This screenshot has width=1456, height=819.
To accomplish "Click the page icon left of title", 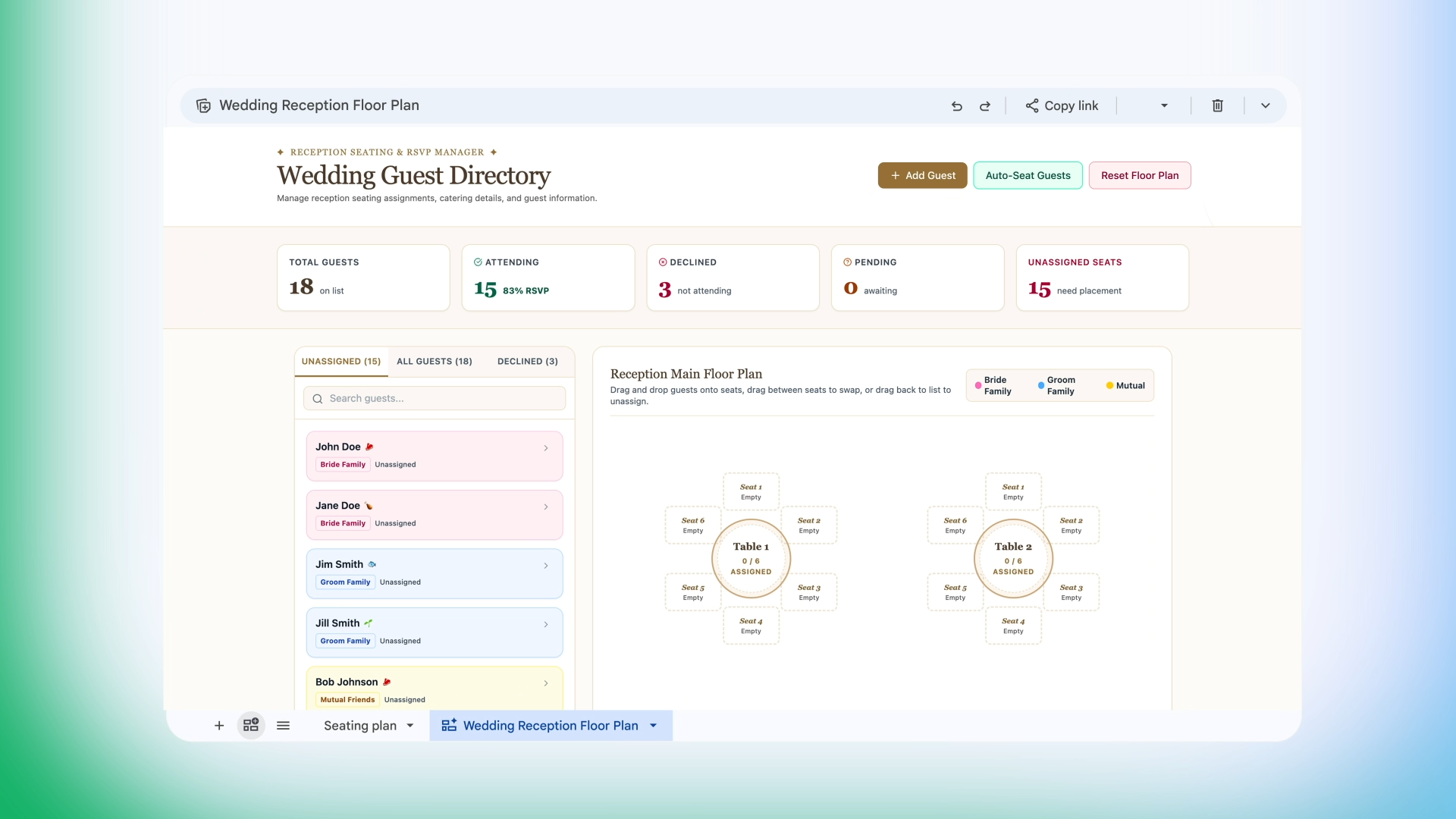I will (x=203, y=105).
